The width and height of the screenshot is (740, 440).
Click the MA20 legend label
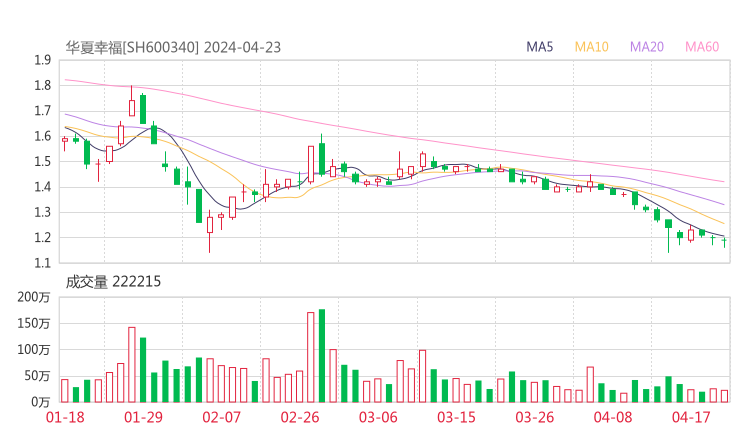(x=647, y=47)
